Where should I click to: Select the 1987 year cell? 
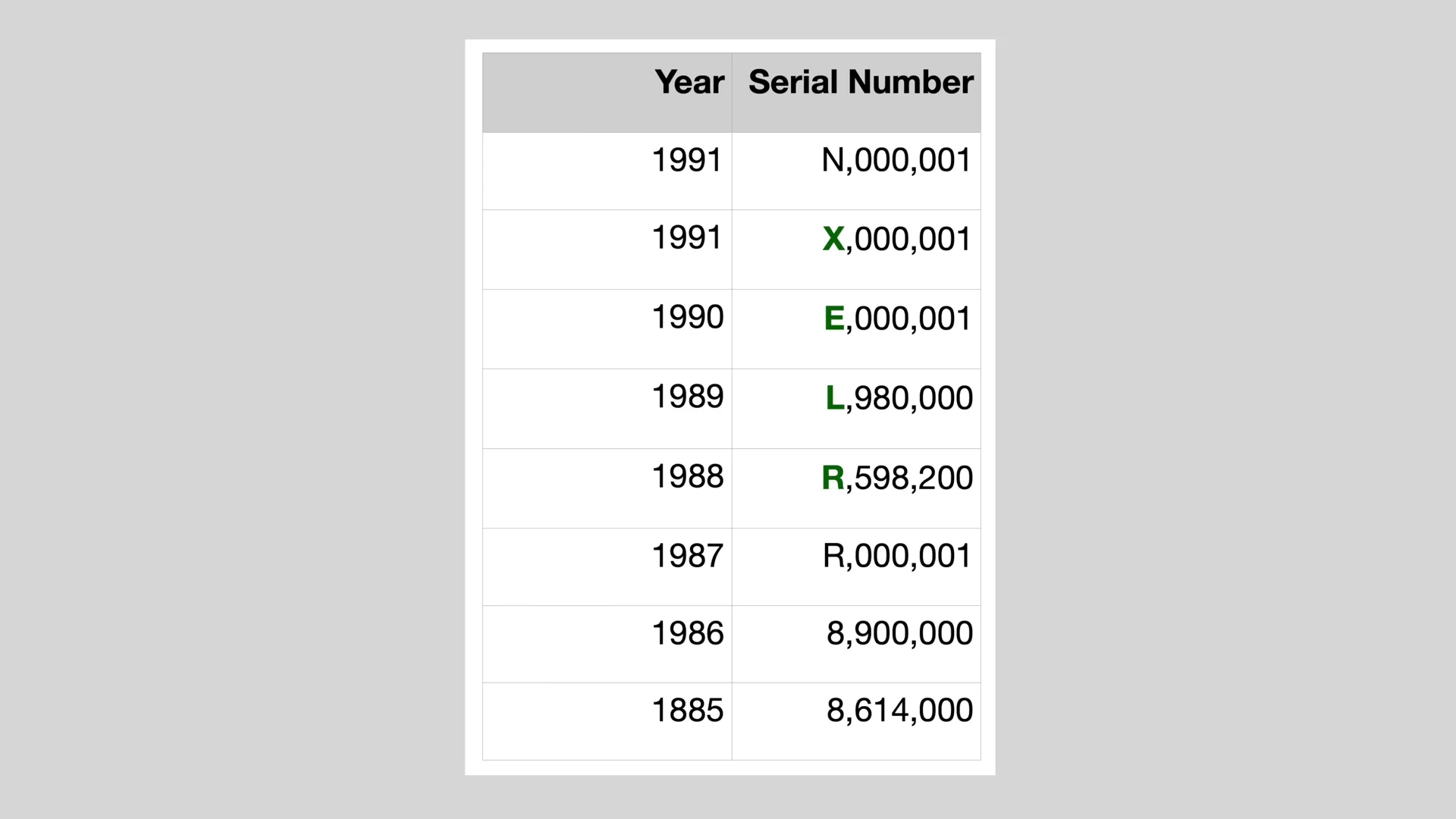coord(607,567)
